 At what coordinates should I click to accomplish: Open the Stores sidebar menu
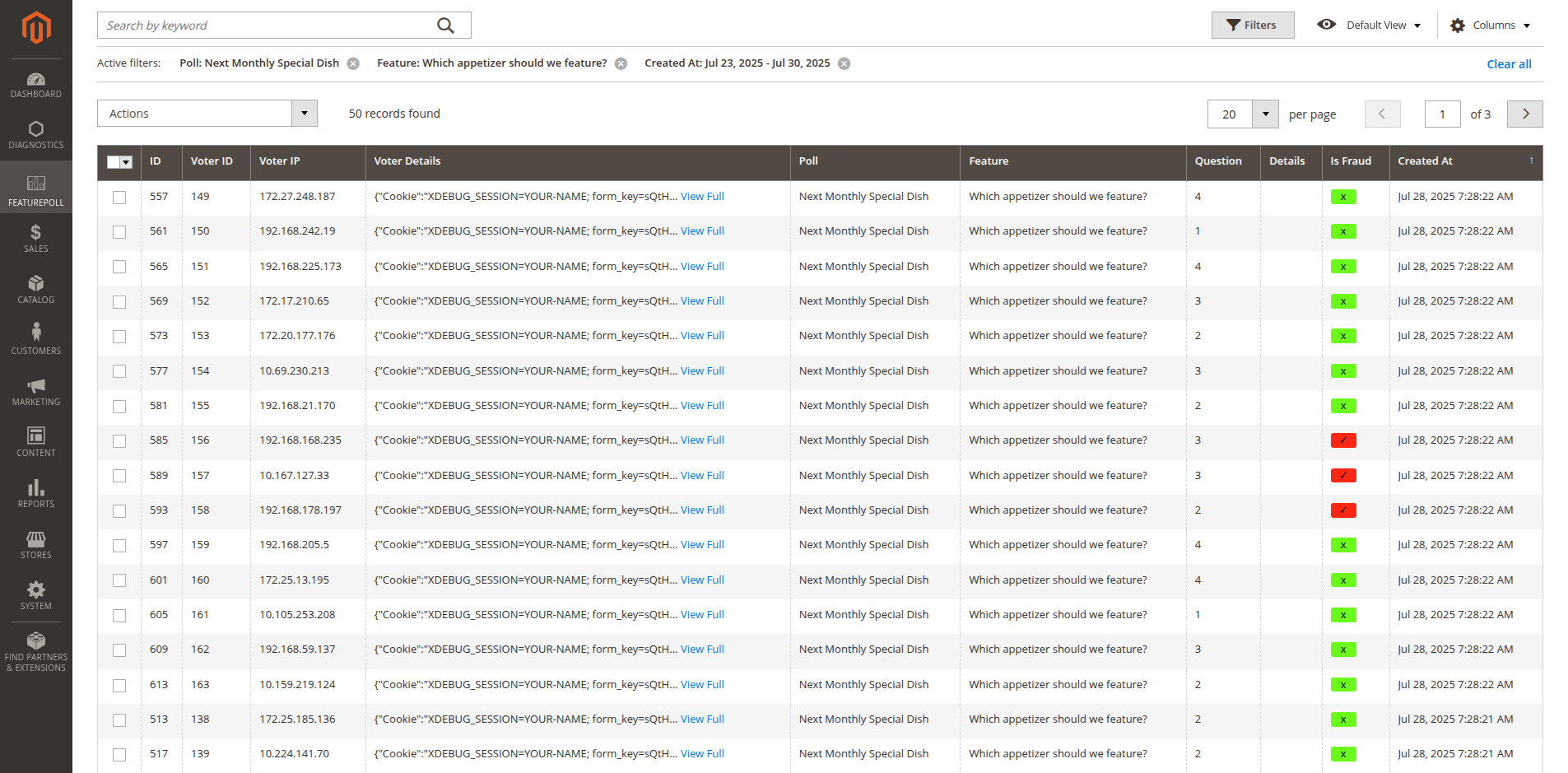pos(36,544)
